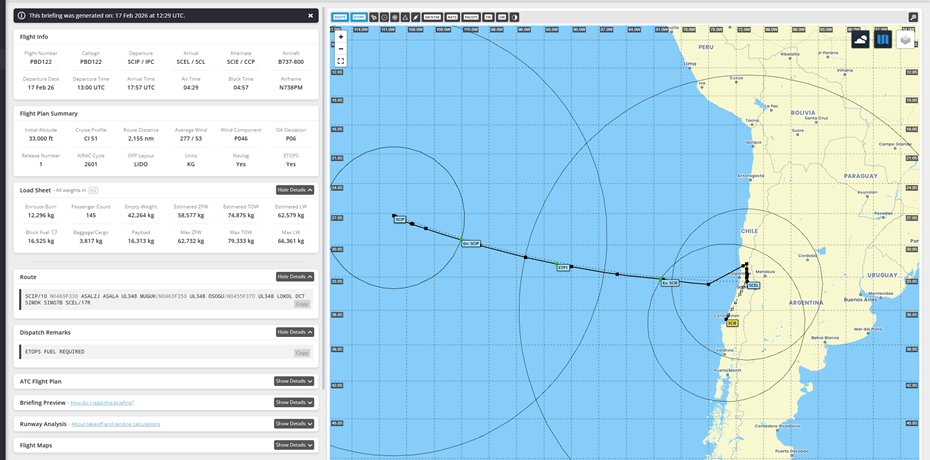Image resolution: width=930 pixels, height=460 pixels.
Task: Toggle the day/night half-circle icon
Action: (x=514, y=17)
